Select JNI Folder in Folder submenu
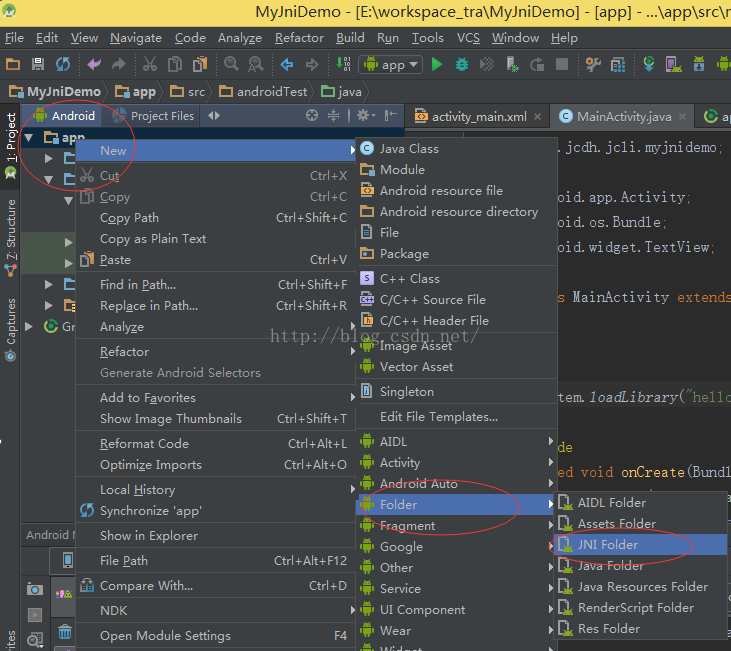This screenshot has height=651, width=731. point(641,545)
